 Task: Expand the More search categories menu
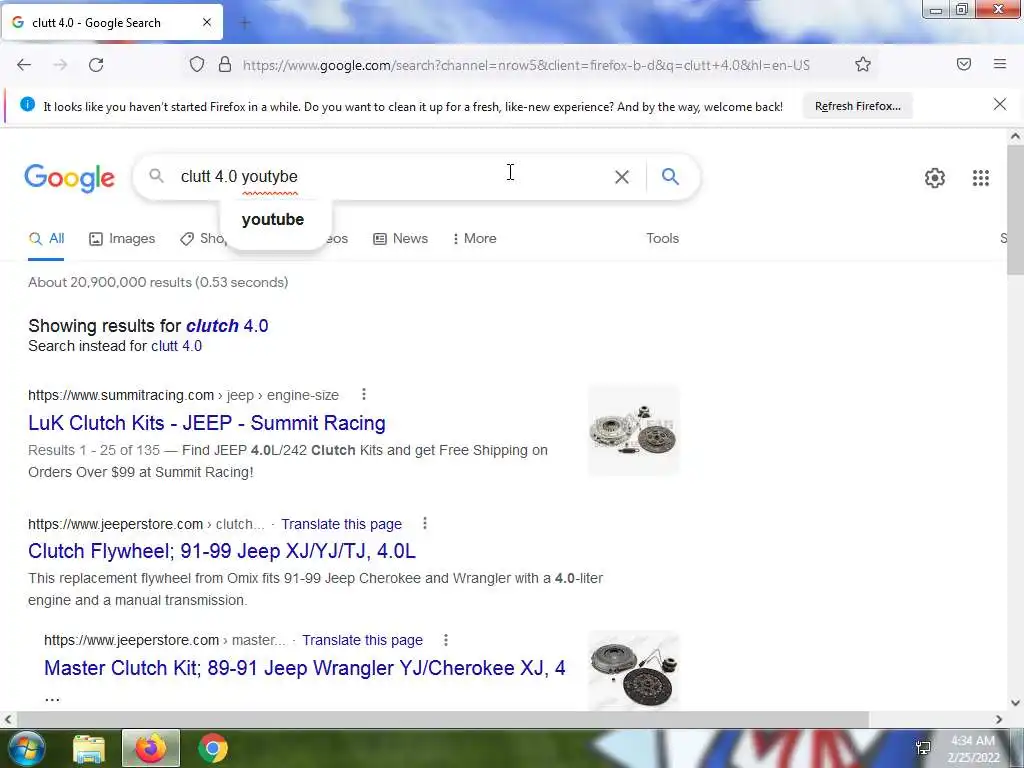coord(475,238)
